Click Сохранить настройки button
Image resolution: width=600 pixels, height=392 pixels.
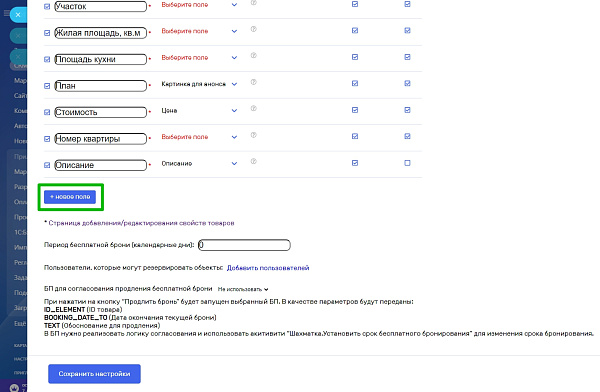(94, 374)
